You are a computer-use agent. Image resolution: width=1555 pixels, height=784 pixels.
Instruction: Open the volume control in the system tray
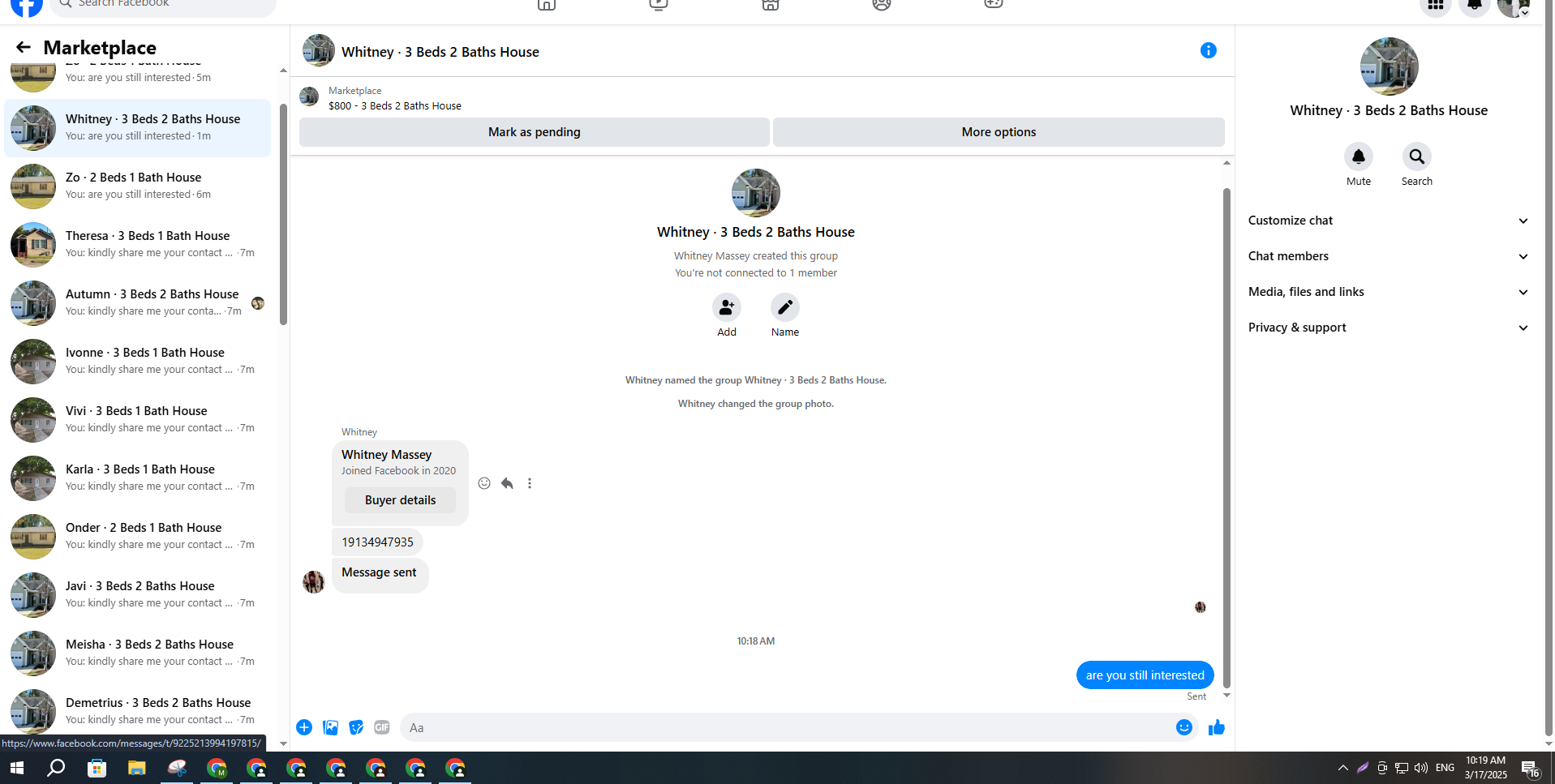click(x=1421, y=768)
